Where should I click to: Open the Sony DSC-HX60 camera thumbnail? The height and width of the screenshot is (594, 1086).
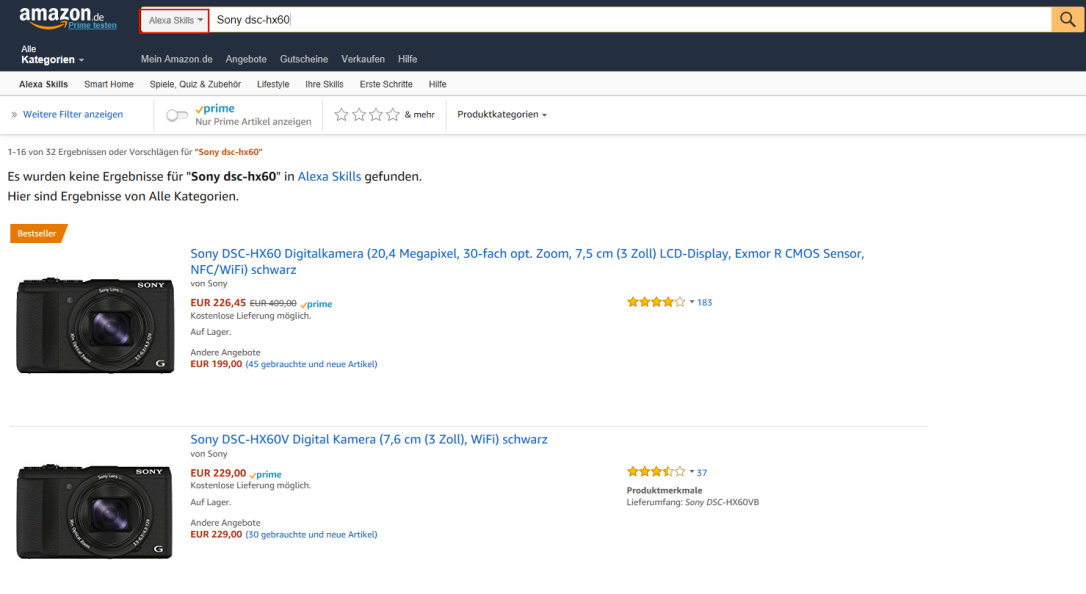pos(96,325)
